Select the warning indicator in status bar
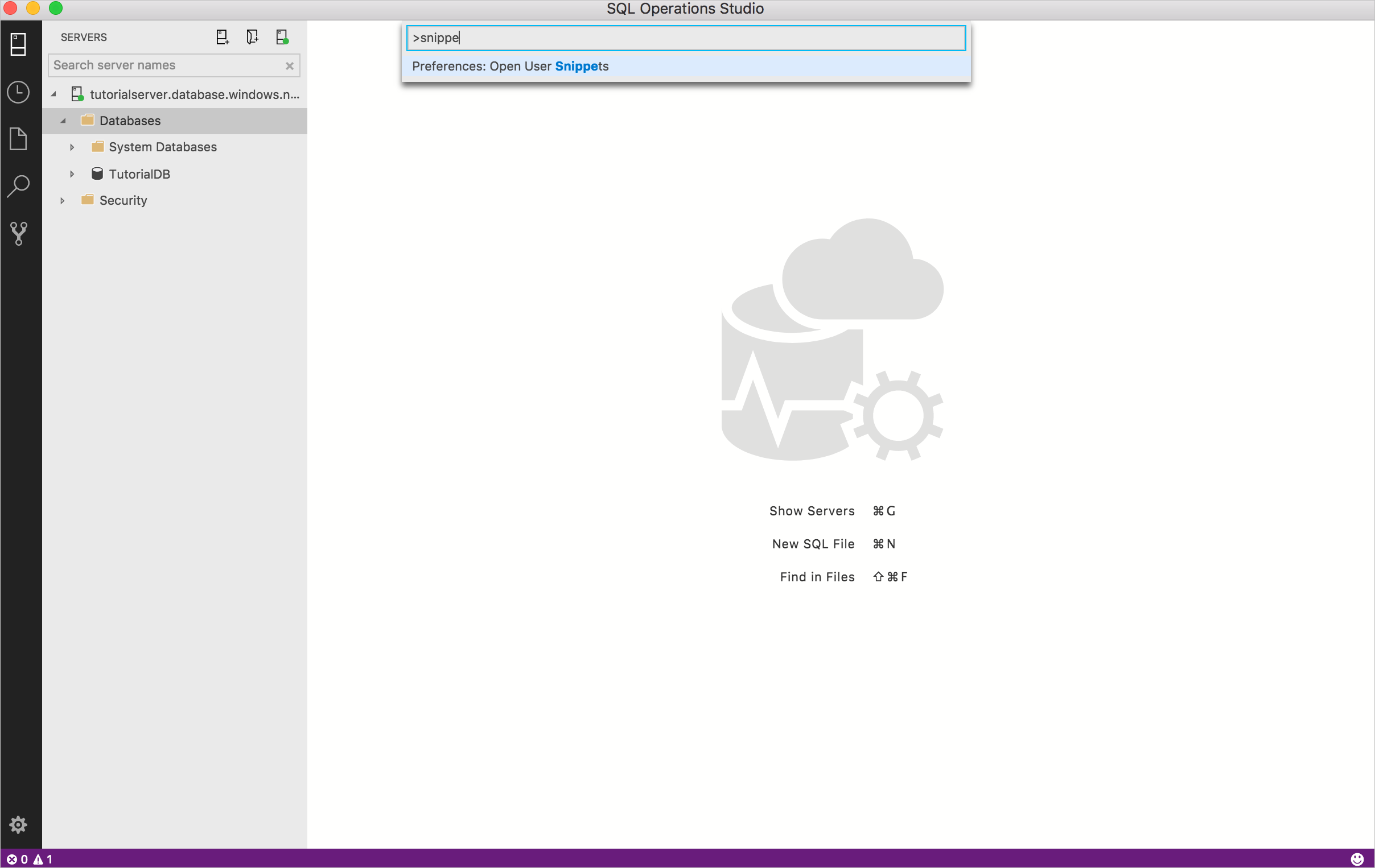This screenshot has height=868, width=1375. click(x=37, y=858)
